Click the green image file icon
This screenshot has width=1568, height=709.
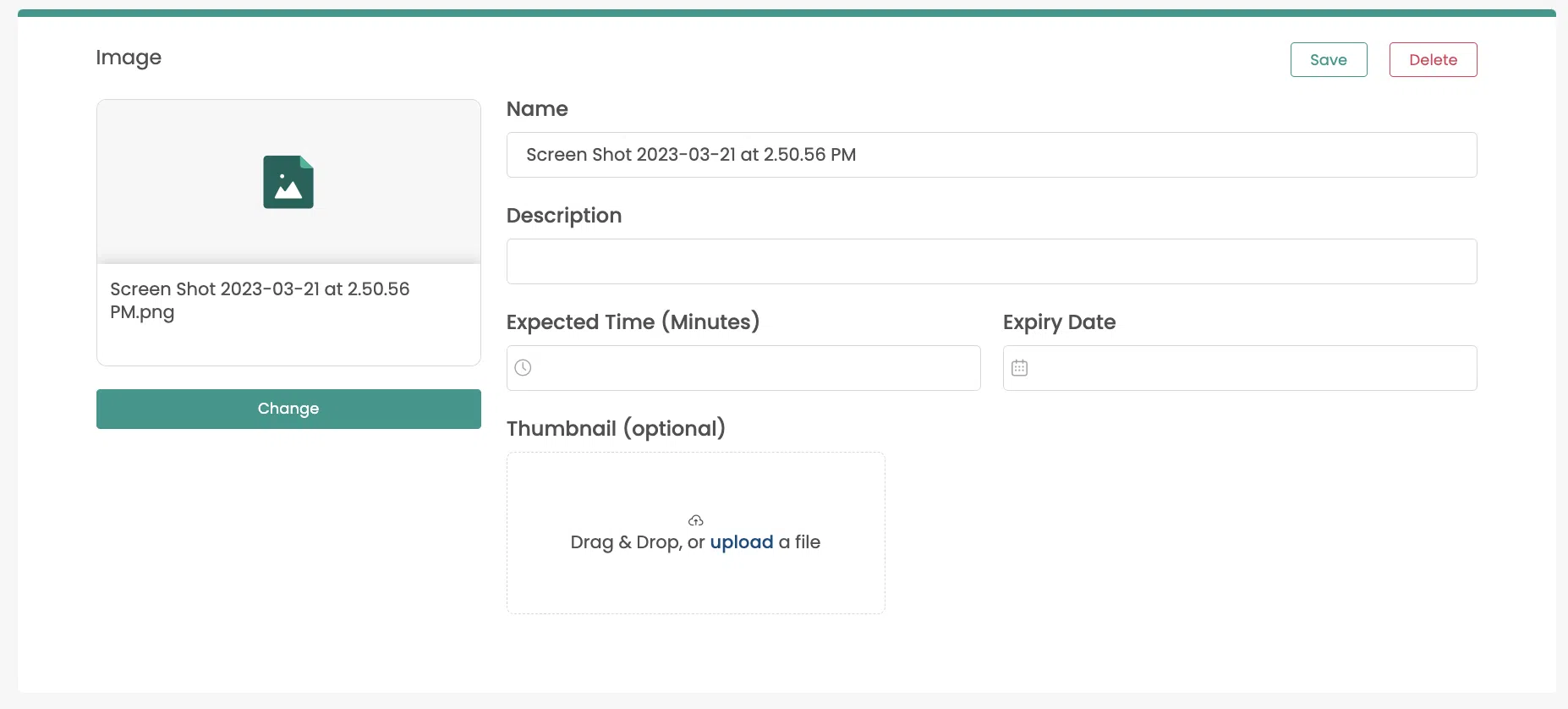288,182
